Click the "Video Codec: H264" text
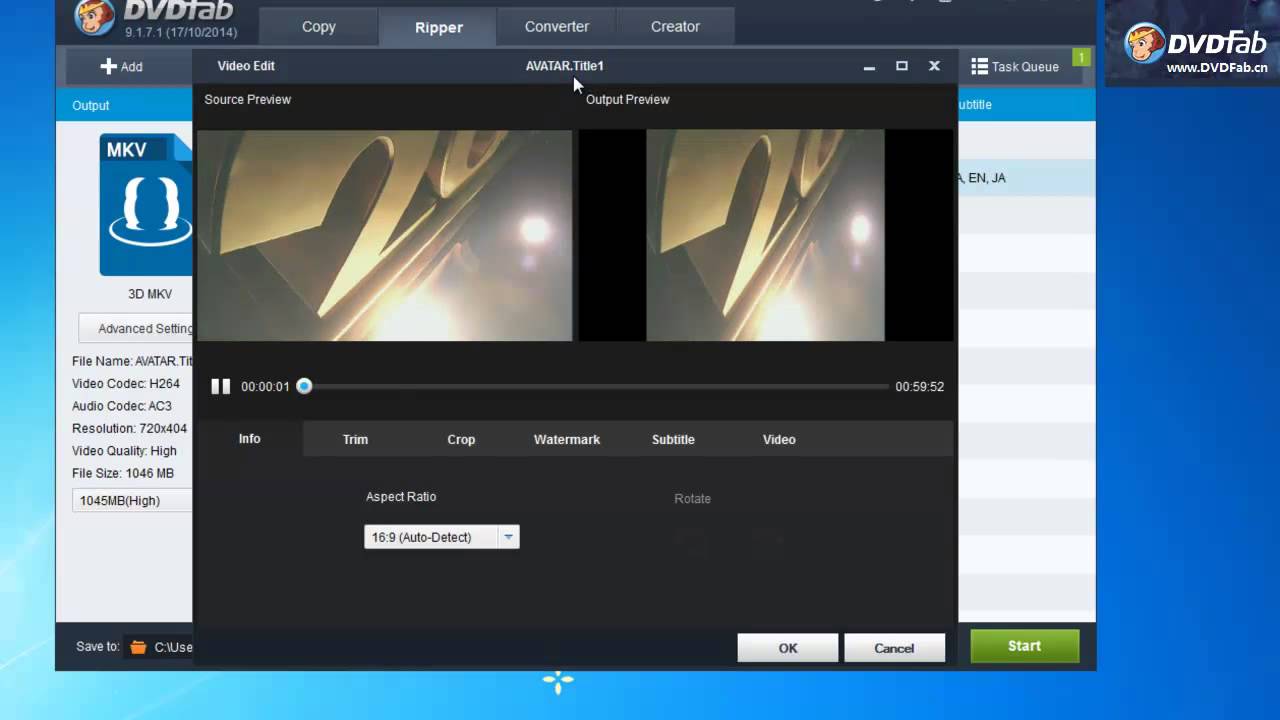This screenshot has width=1280, height=720. pos(126,383)
